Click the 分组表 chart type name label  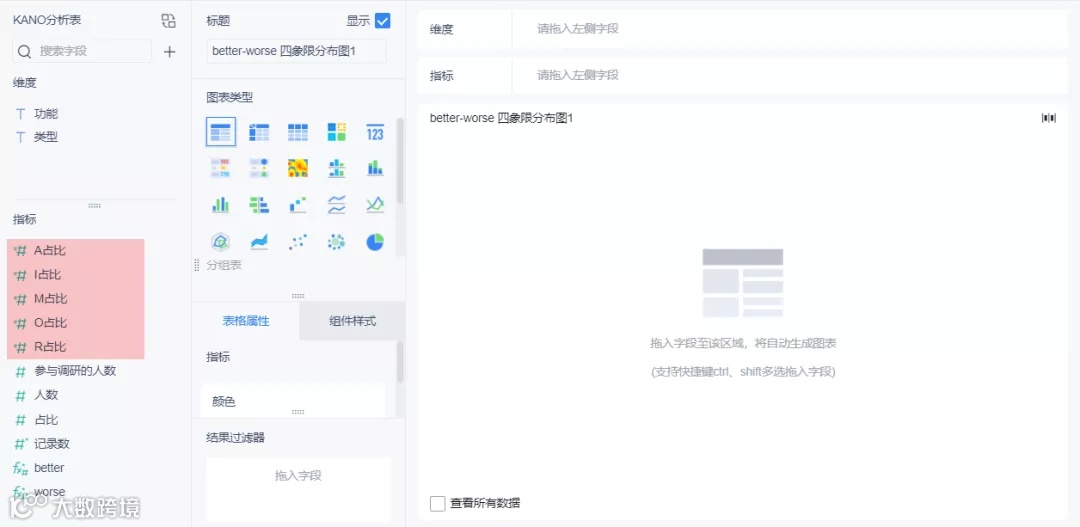coord(224,265)
